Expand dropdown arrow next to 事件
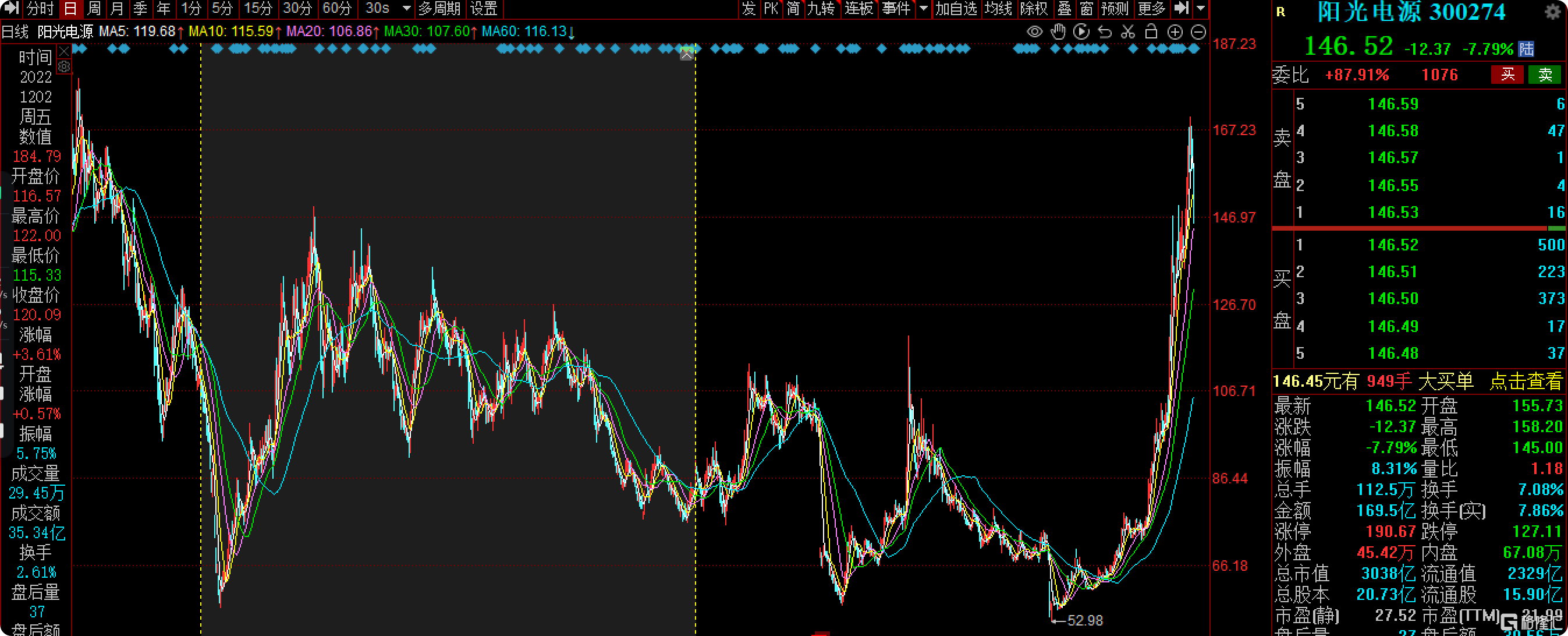The height and width of the screenshot is (636, 1568). 923,9
